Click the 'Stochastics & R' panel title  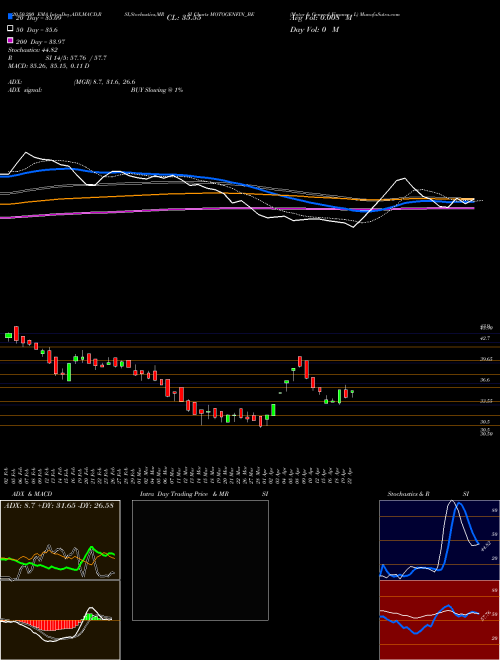[x=408, y=494]
